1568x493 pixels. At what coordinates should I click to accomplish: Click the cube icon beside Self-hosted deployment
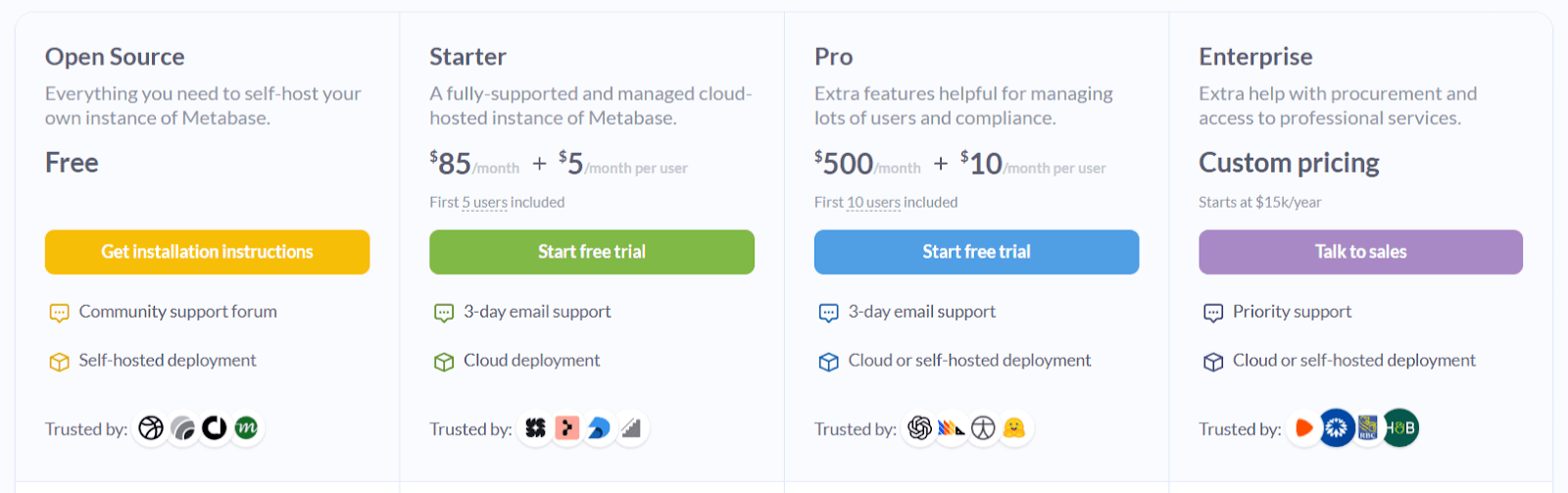(59, 362)
